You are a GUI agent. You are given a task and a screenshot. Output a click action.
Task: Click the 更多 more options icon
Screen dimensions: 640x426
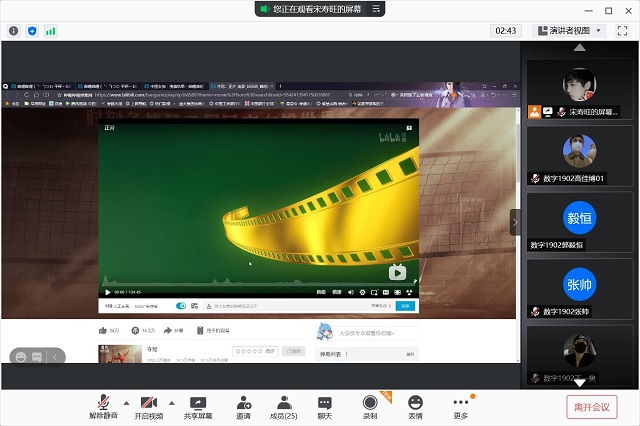(x=460, y=402)
